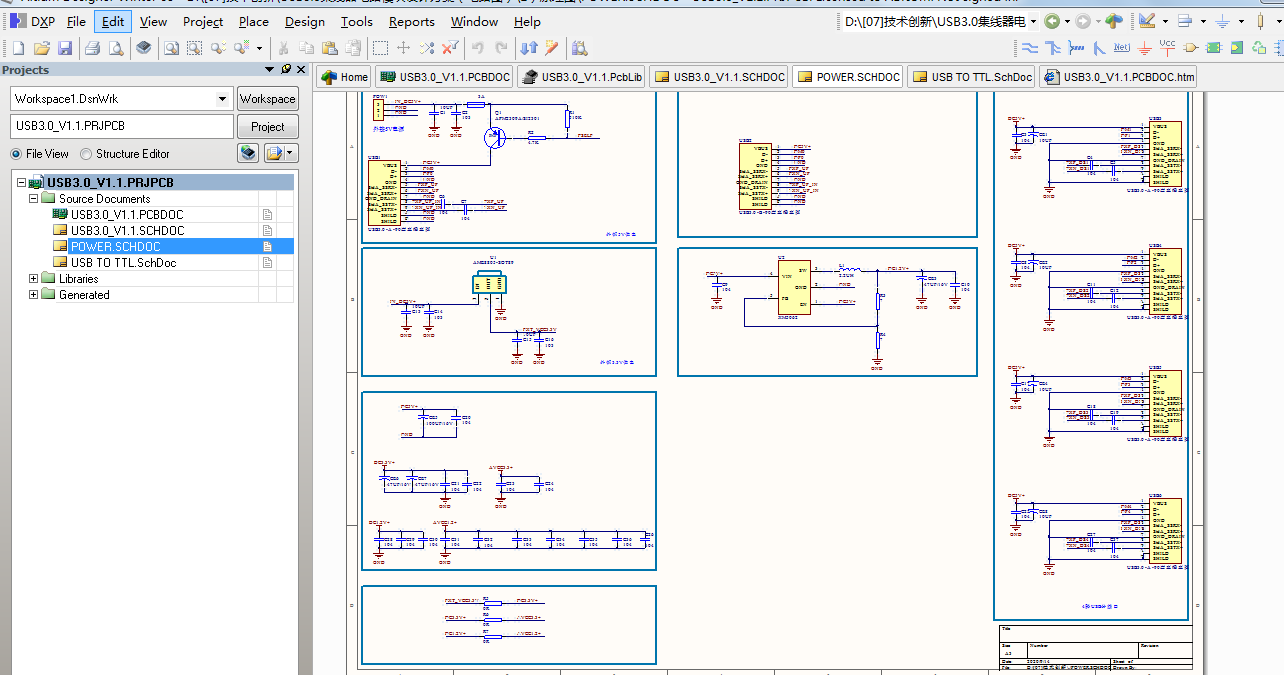
Task: Click the Clear Filter funnel icon
Action: coord(450,47)
